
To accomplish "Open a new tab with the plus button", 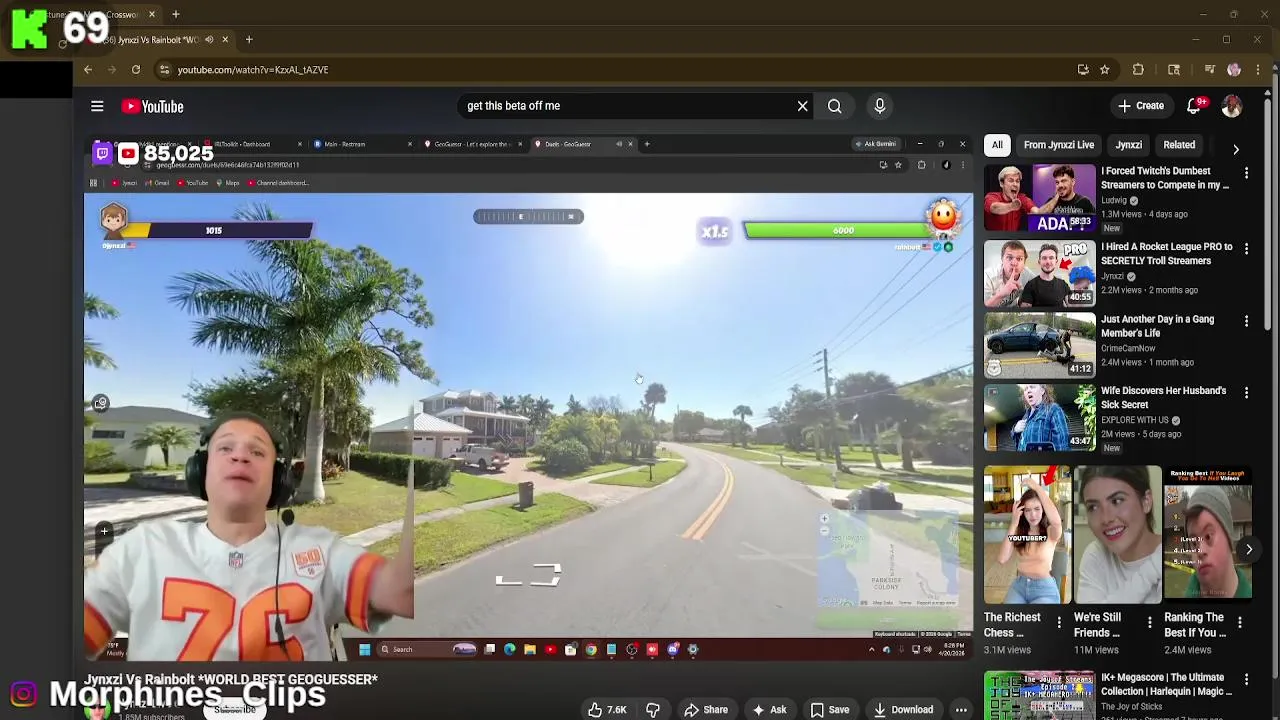I will click(x=249, y=40).
